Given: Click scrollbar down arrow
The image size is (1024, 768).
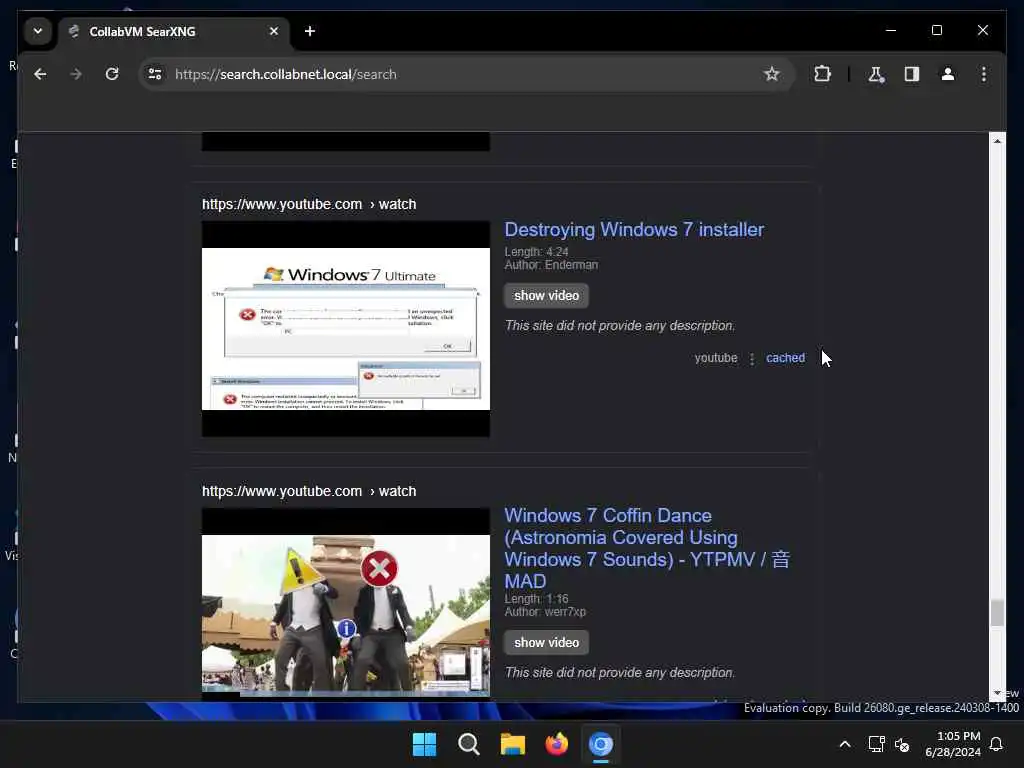Looking at the screenshot, I should pos(997,693).
